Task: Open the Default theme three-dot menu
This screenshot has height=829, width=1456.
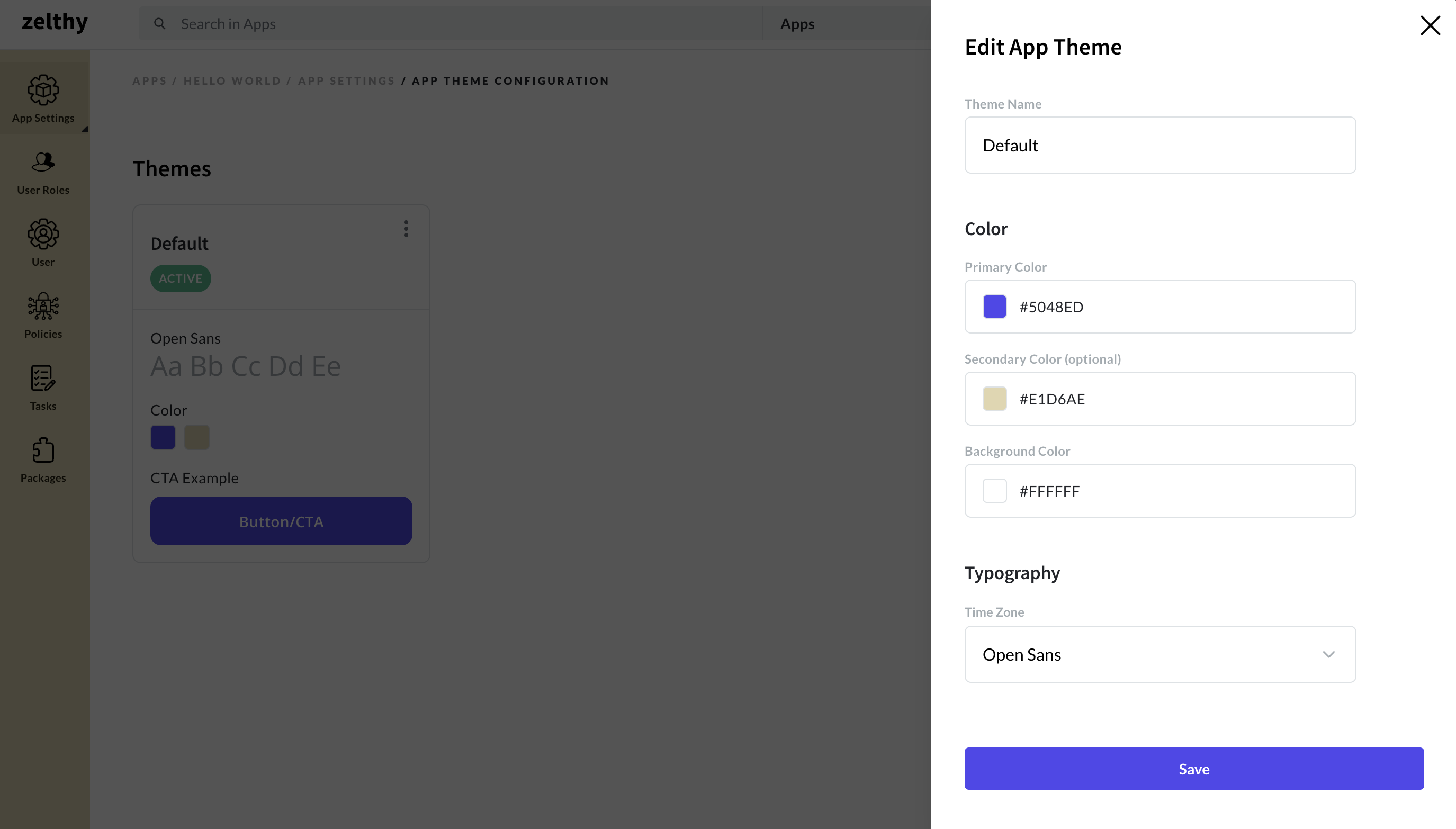Action: tap(406, 229)
